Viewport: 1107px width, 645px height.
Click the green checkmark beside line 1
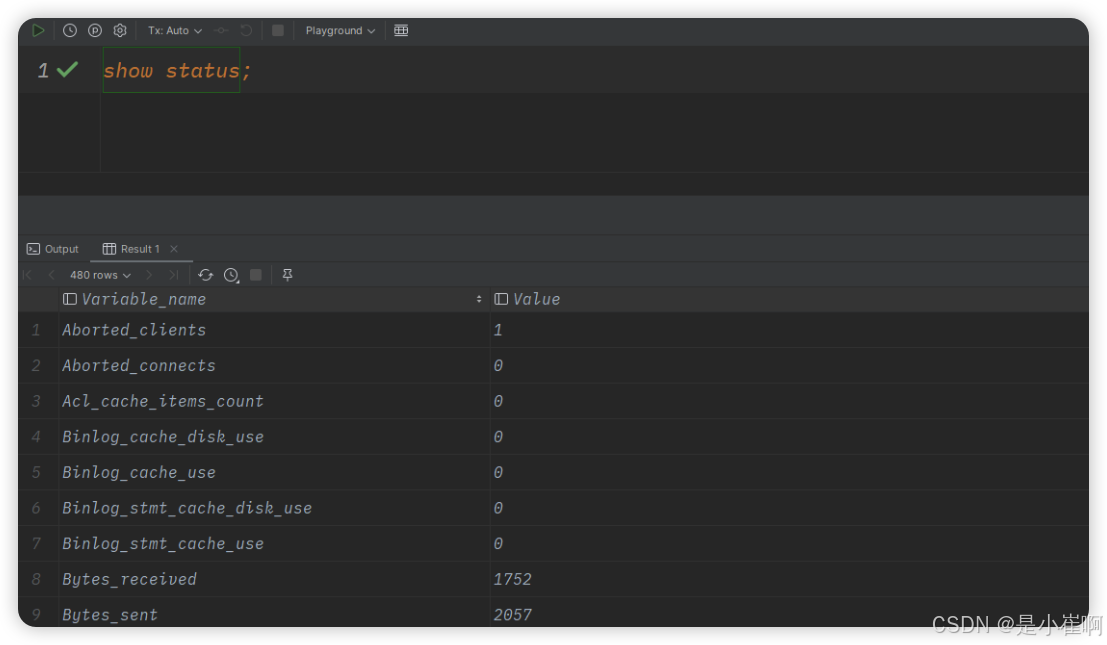(68, 70)
